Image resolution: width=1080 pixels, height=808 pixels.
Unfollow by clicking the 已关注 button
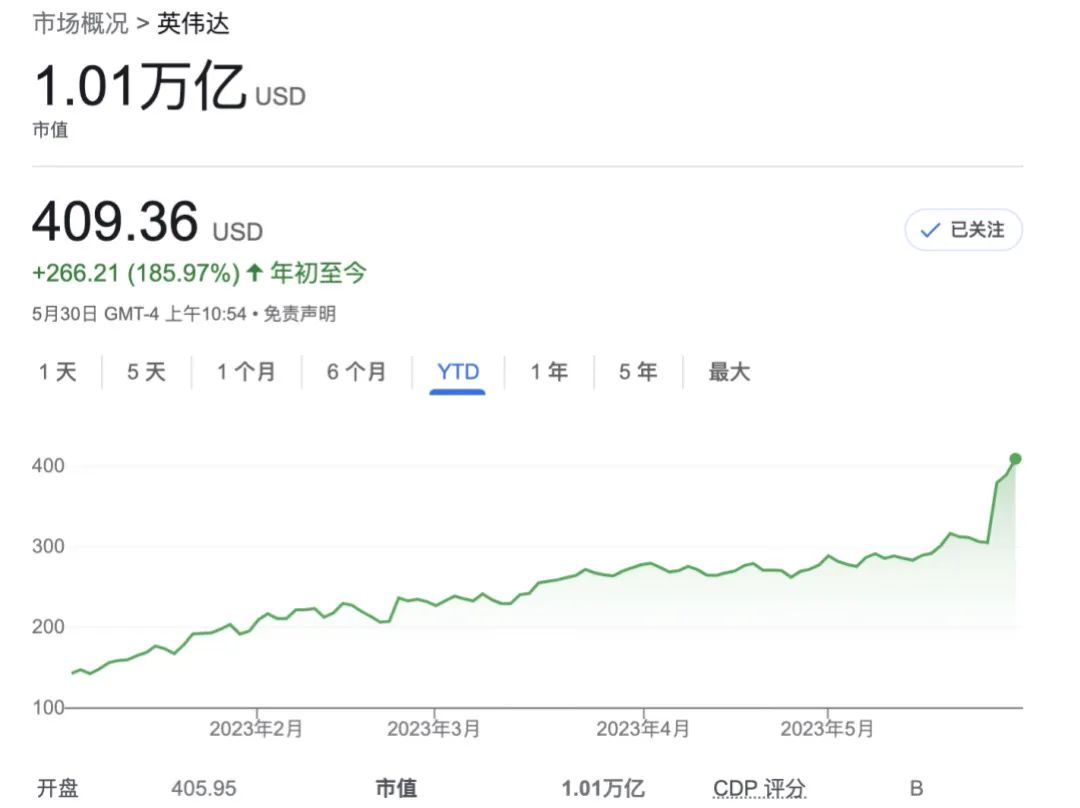click(x=962, y=230)
